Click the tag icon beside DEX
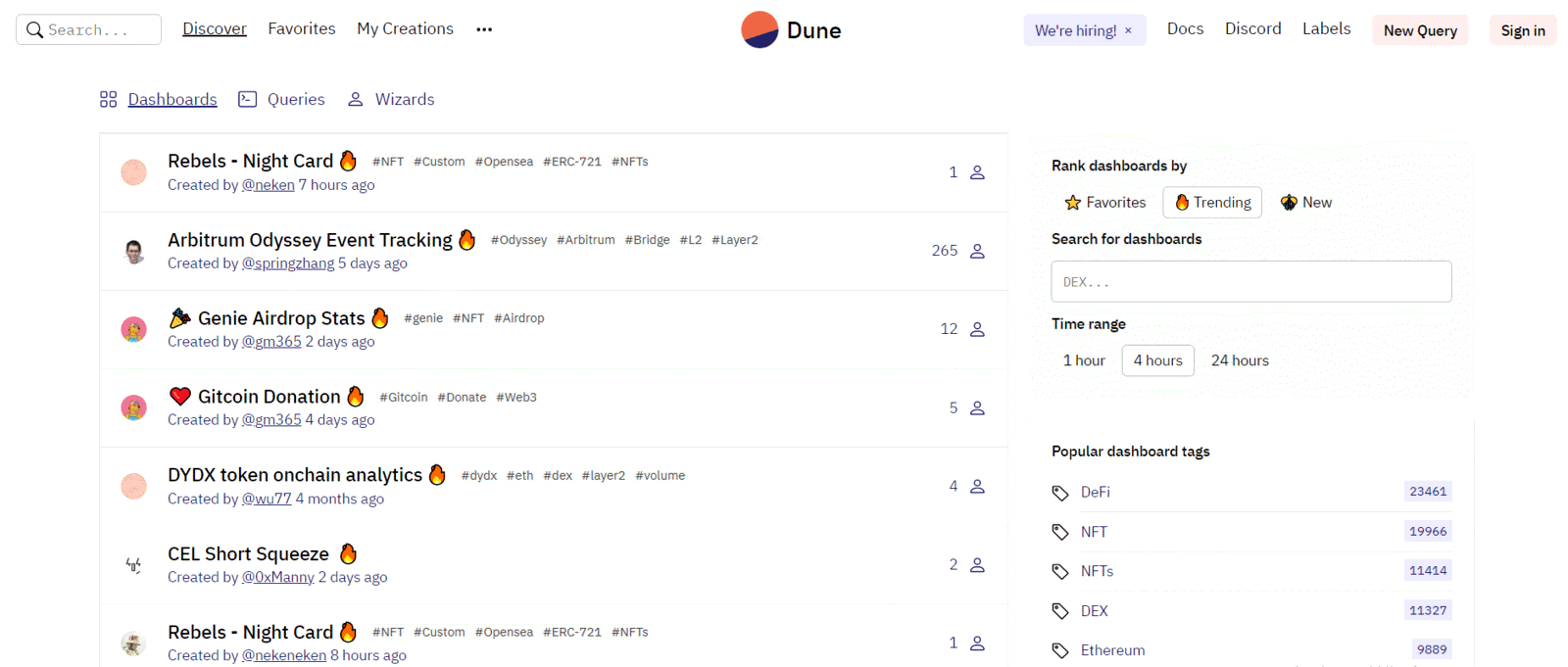The height and width of the screenshot is (667, 1568). (1060, 611)
